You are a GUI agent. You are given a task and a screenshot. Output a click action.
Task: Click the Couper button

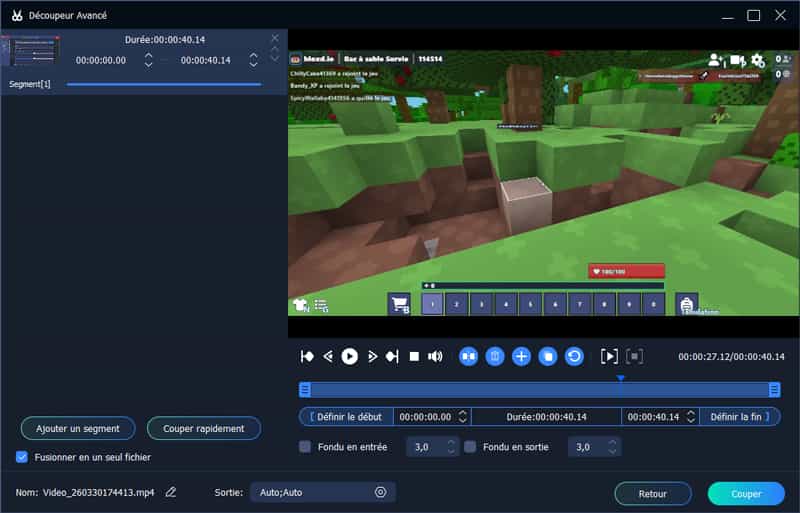tap(746, 494)
